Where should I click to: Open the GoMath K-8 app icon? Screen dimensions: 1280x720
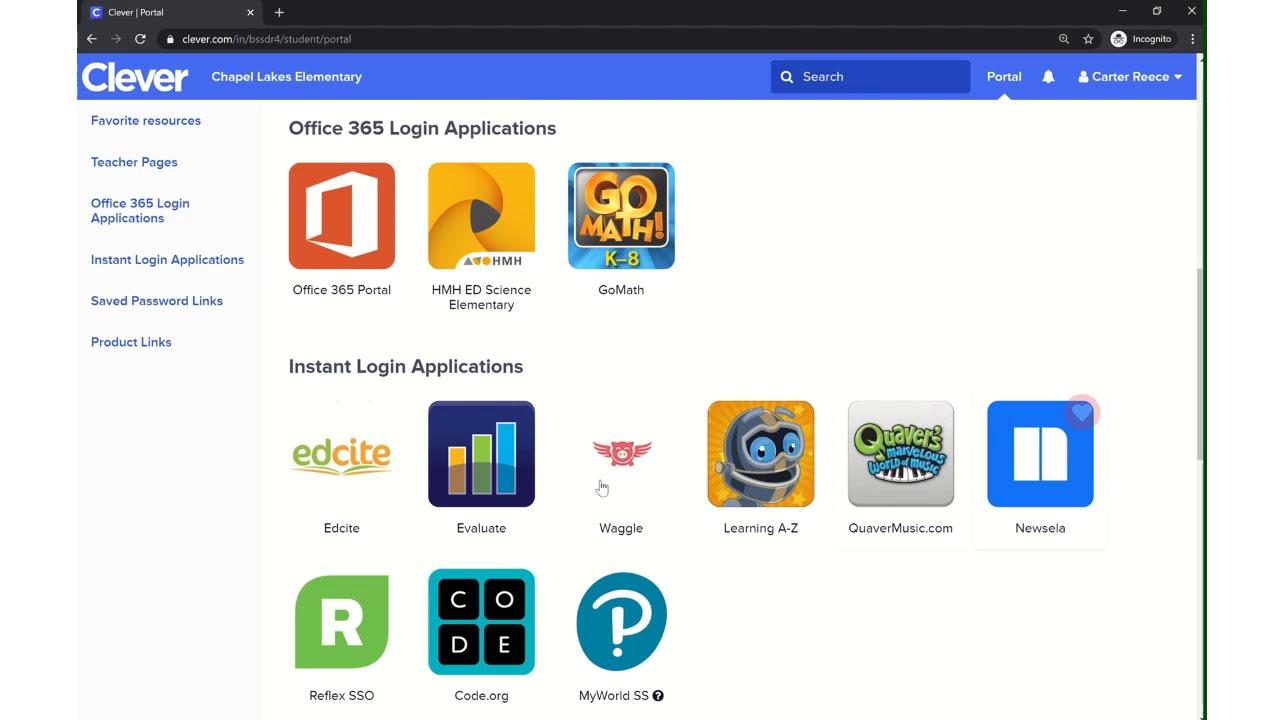click(x=621, y=216)
